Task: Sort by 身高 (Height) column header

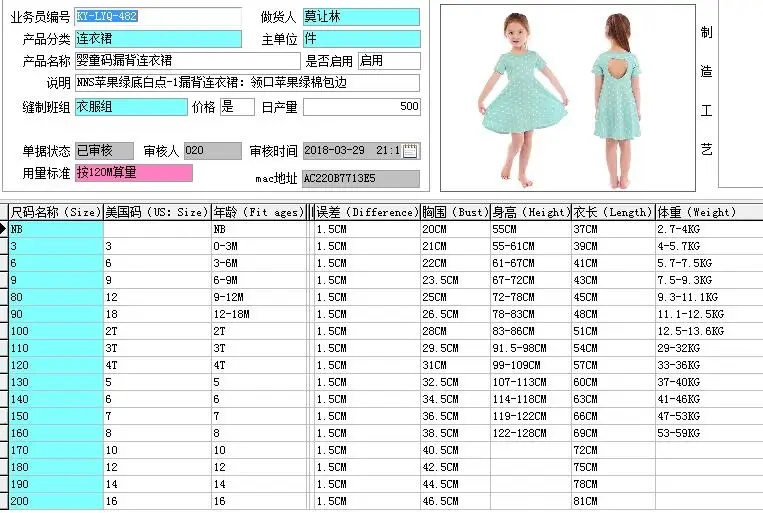Action: click(x=531, y=212)
